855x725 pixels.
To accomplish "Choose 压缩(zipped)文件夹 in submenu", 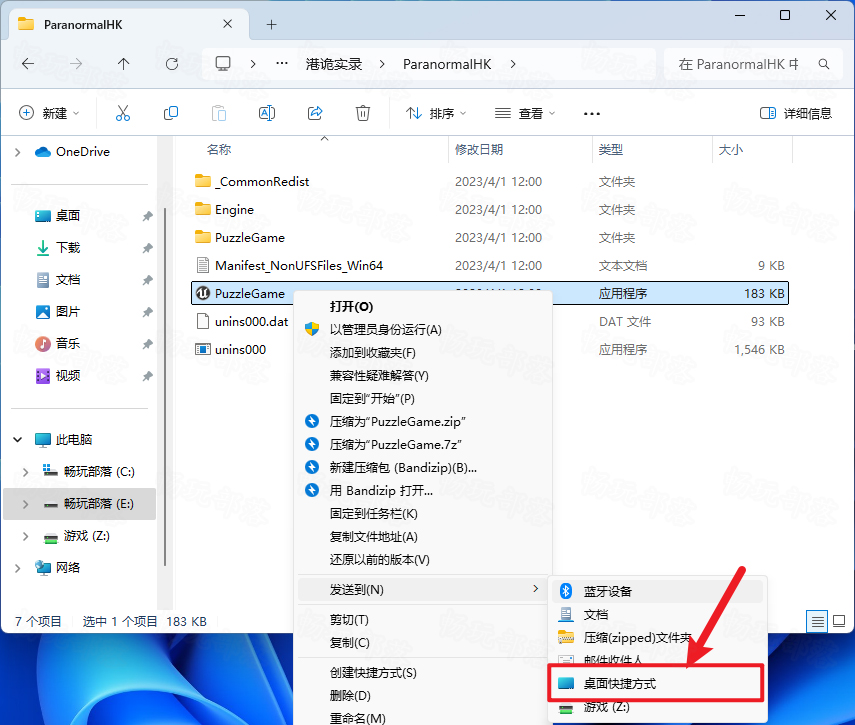I will click(658, 637).
